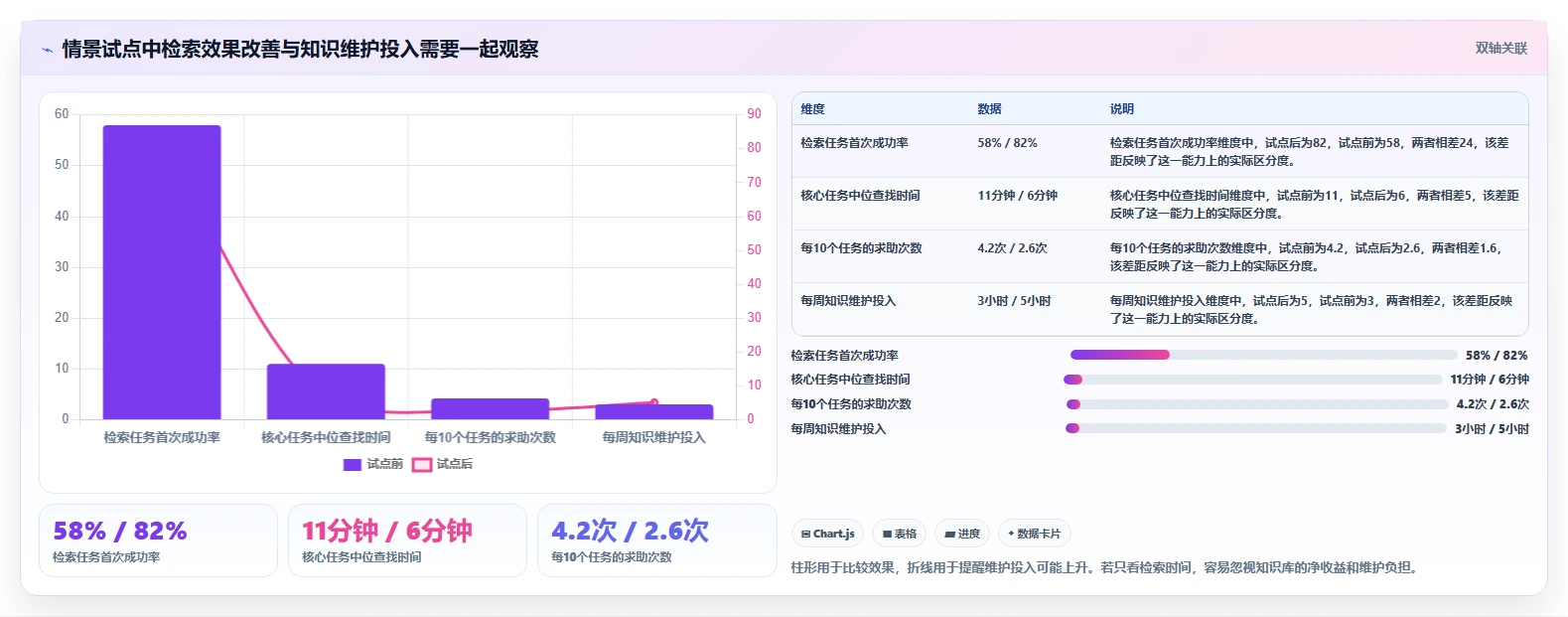Click the 每周知识维护投入 bar in chart

click(654, 411)
